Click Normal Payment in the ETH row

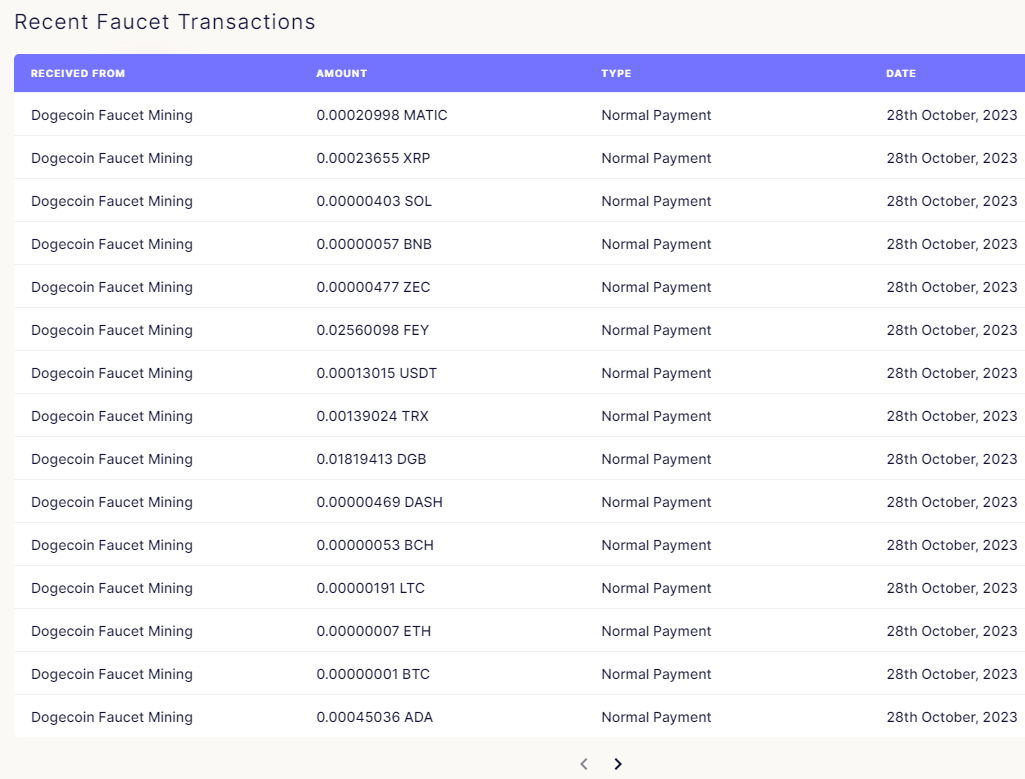(656, 631)
